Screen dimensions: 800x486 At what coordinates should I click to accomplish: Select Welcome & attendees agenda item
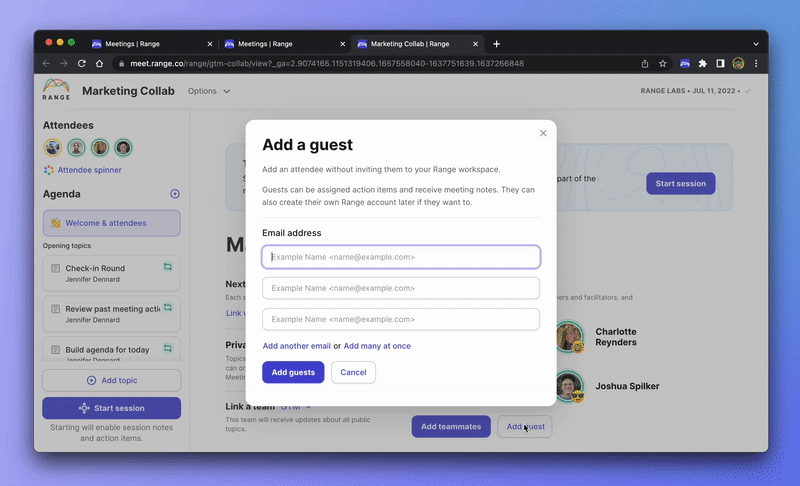(112, 223)
